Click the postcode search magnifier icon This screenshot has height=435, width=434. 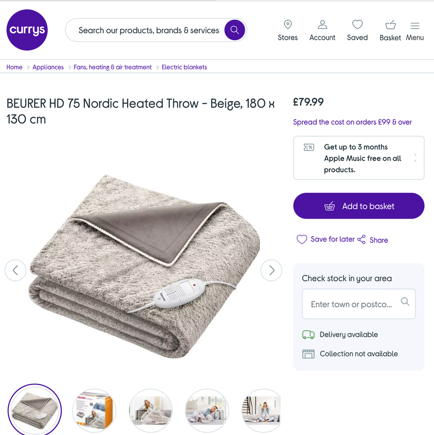click(405, 302)
